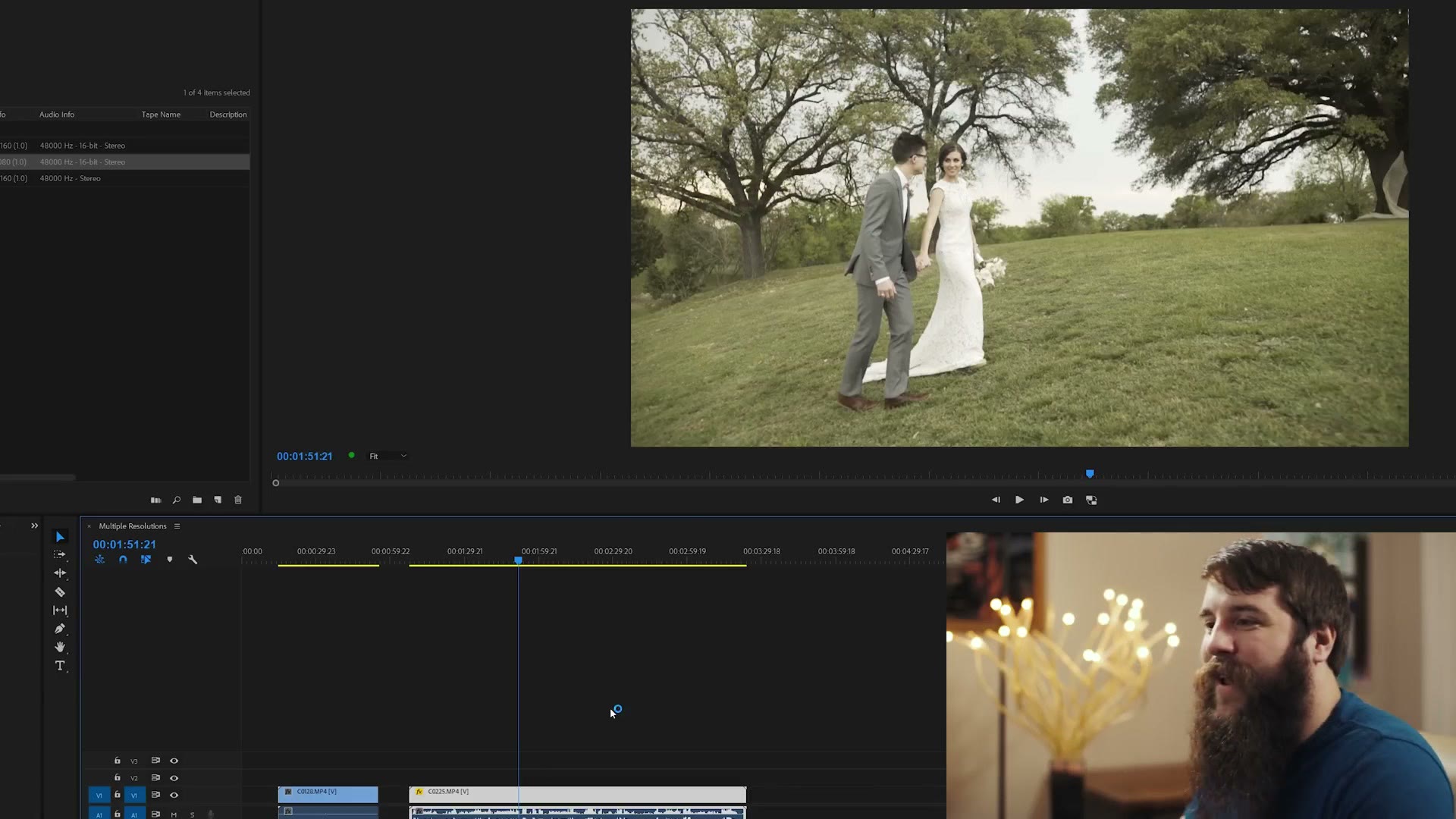Select the Hand tool

click(x=60, y=647)
